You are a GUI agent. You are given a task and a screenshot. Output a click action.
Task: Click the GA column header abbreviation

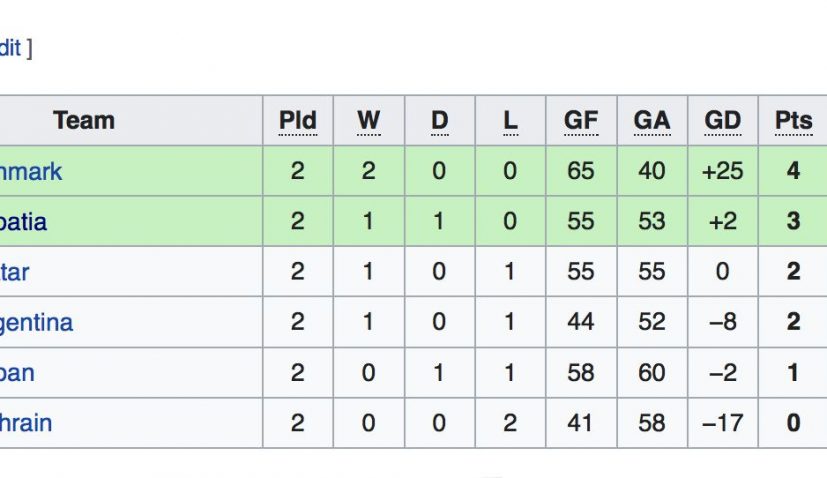pyautogui.click(x=651, y=121)
